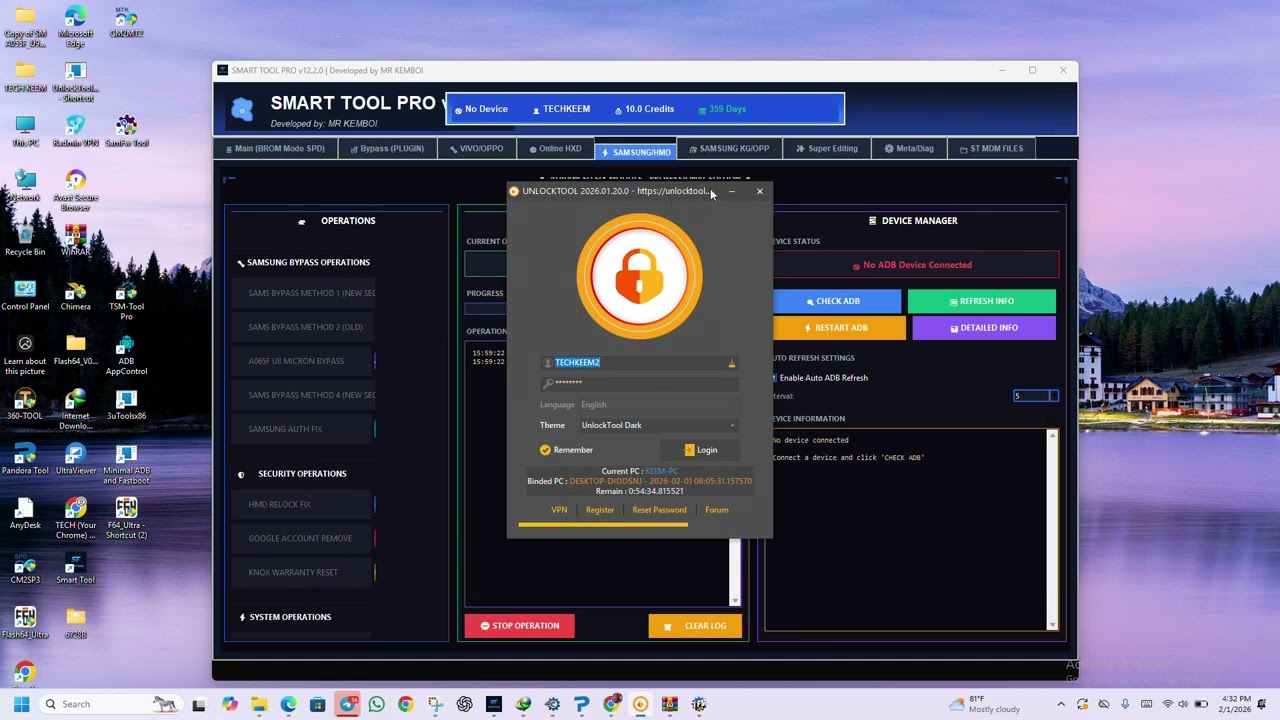The width and height of the screenshot is (1280, 720).
Task: Show hidden icons in system tray
Action: coord(1062,704)
